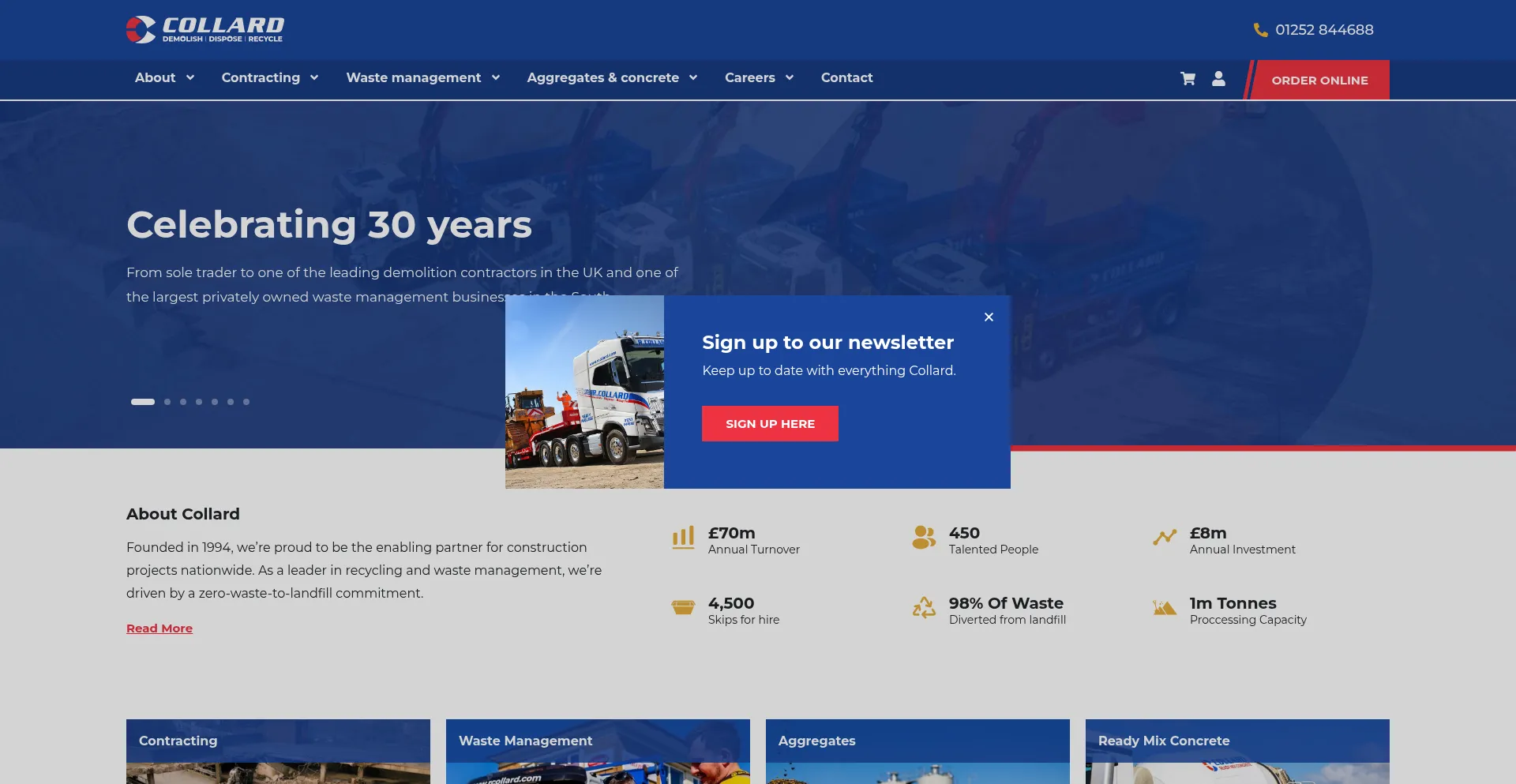Click the bar chart icon beside £70m
This screenshot has width=1516, height=784.
click(683, 538)
